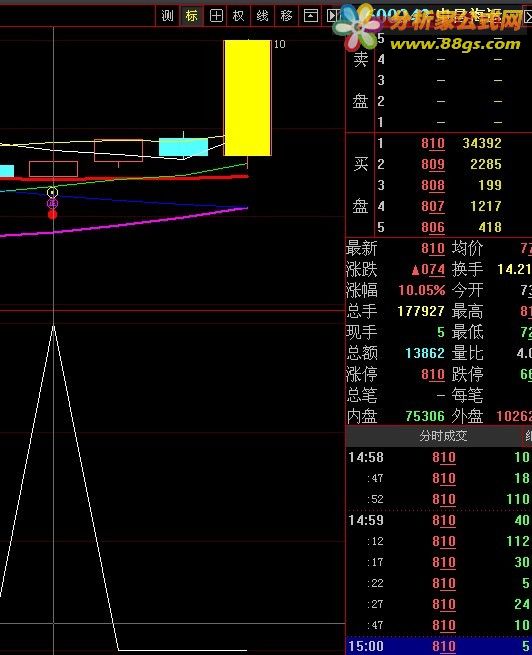532x655 pixels.
Task: Click buy level 5 volume 418
Action: 490,227
